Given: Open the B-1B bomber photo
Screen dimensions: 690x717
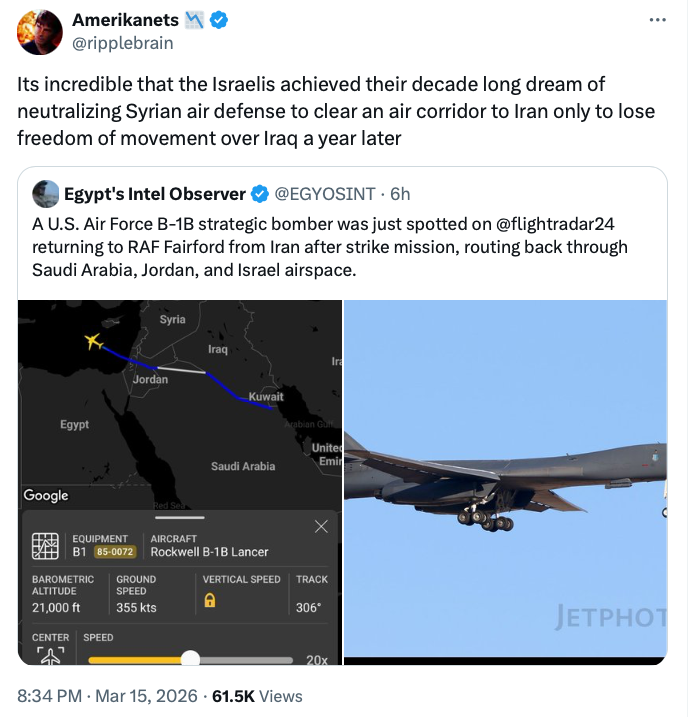Looking at the screenshot, I should 505,481.
